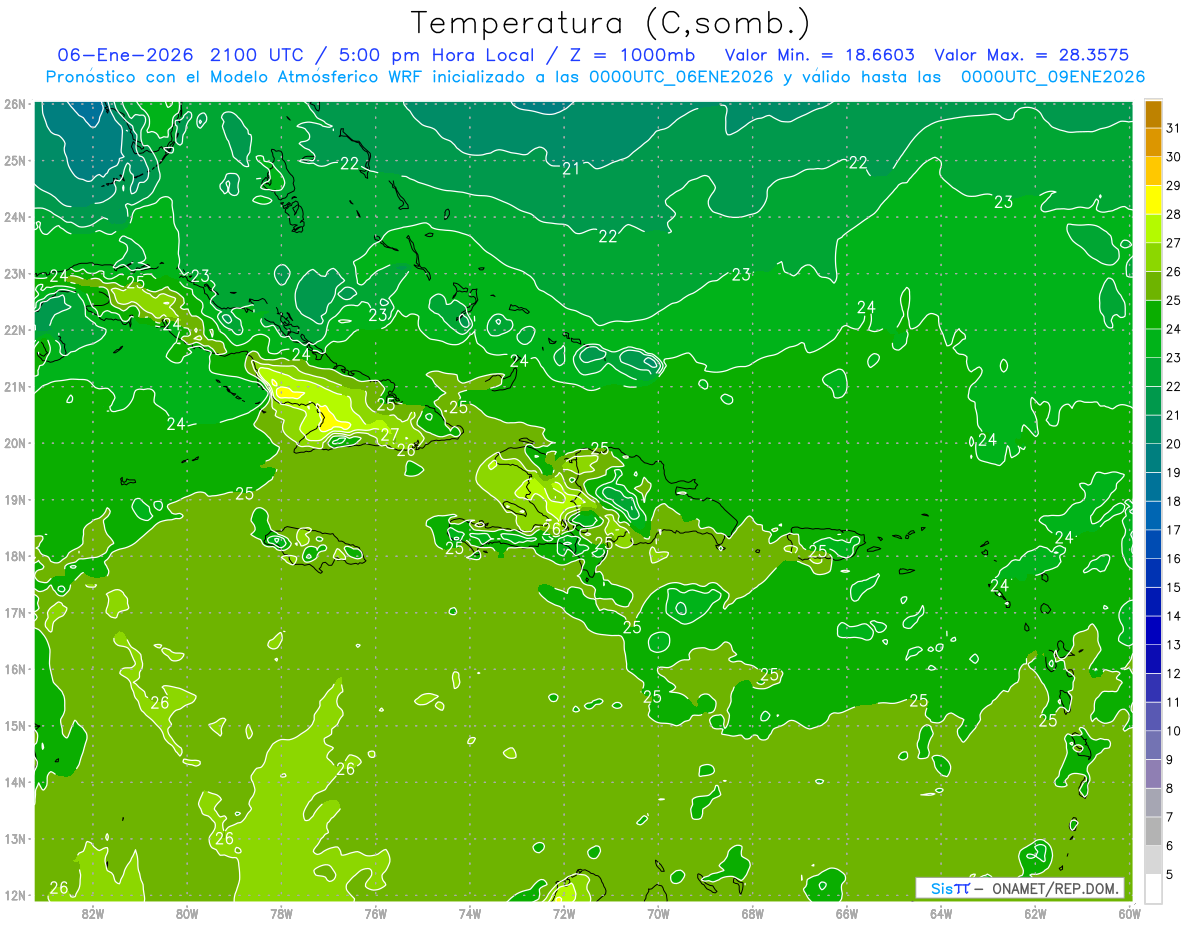Click the '22N' latitude label
1200x927 pixels.
point(15,330)
